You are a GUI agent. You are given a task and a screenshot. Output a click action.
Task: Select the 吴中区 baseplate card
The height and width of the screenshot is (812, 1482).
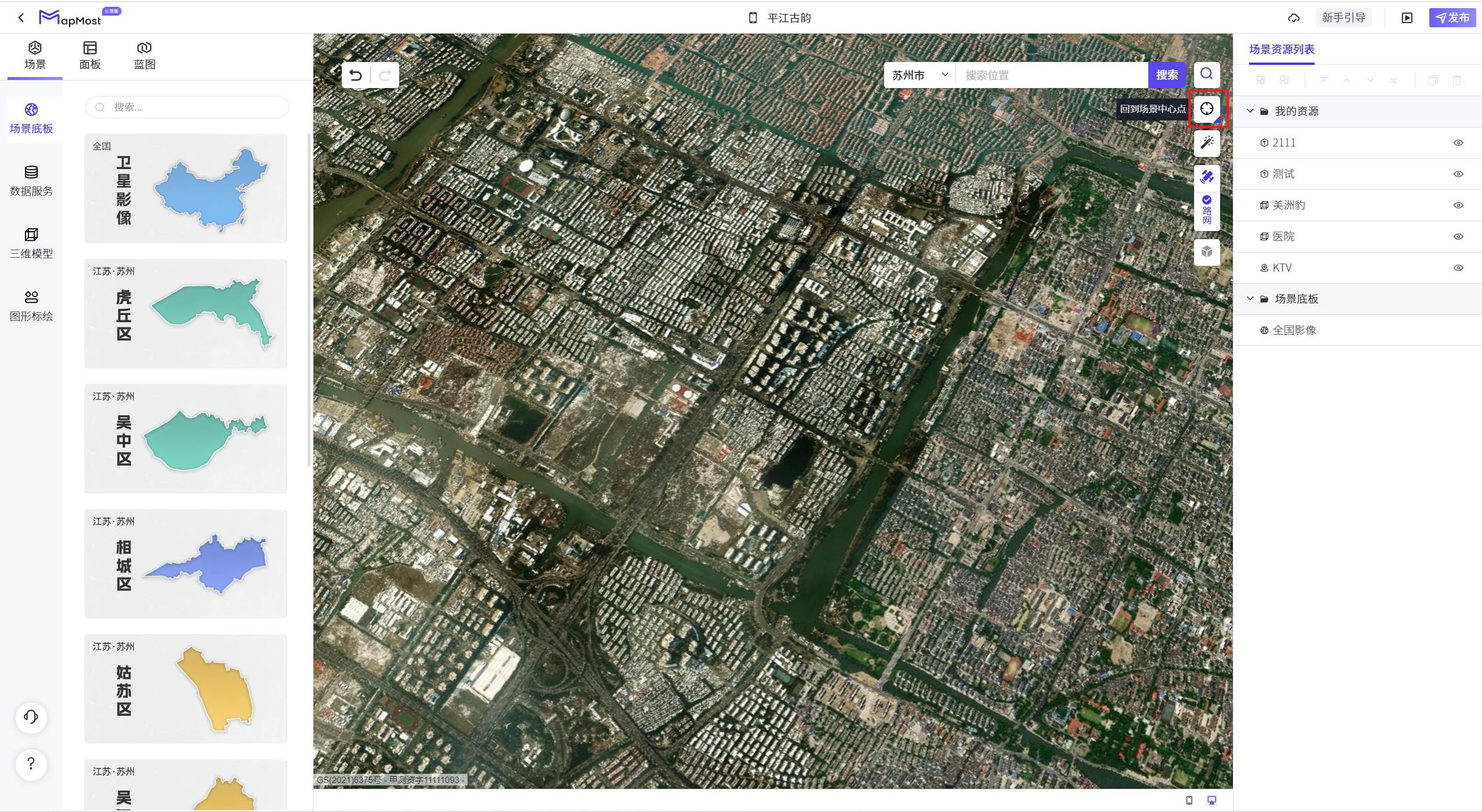185,438
